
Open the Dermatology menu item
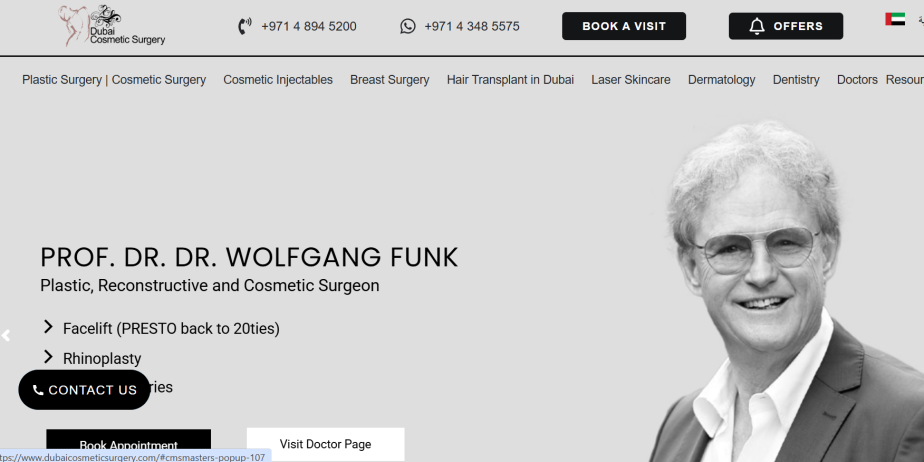721,80
